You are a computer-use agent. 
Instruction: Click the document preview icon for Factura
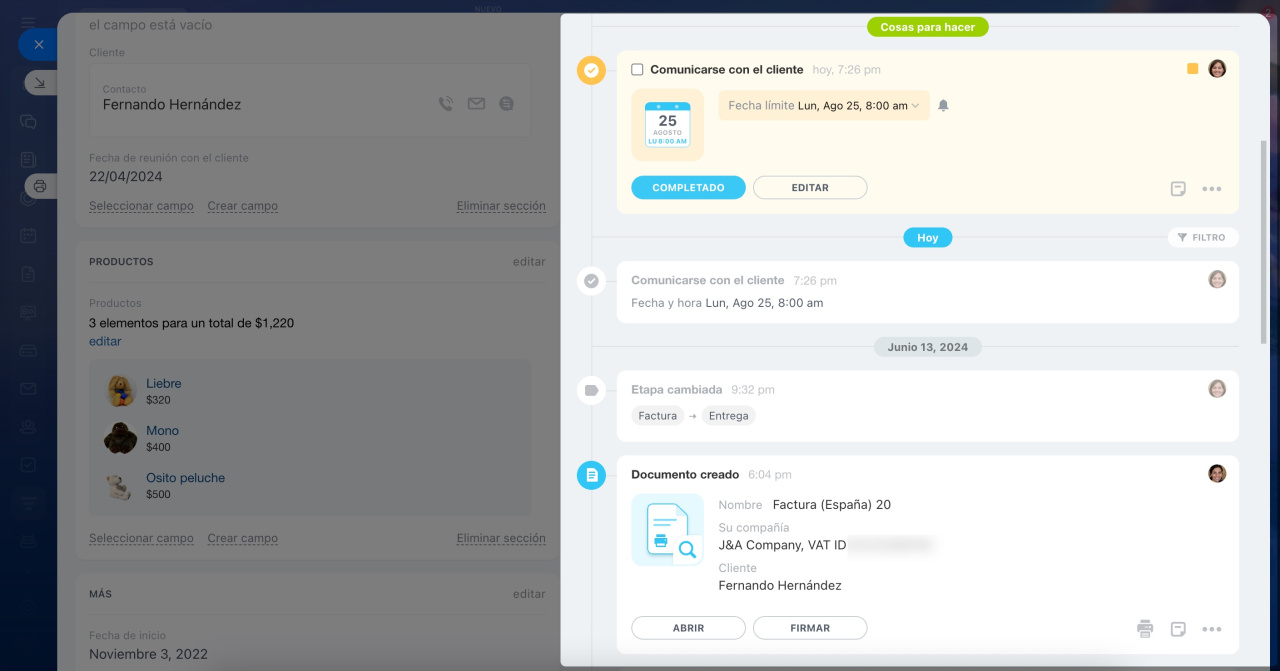[x=667, y=530]
